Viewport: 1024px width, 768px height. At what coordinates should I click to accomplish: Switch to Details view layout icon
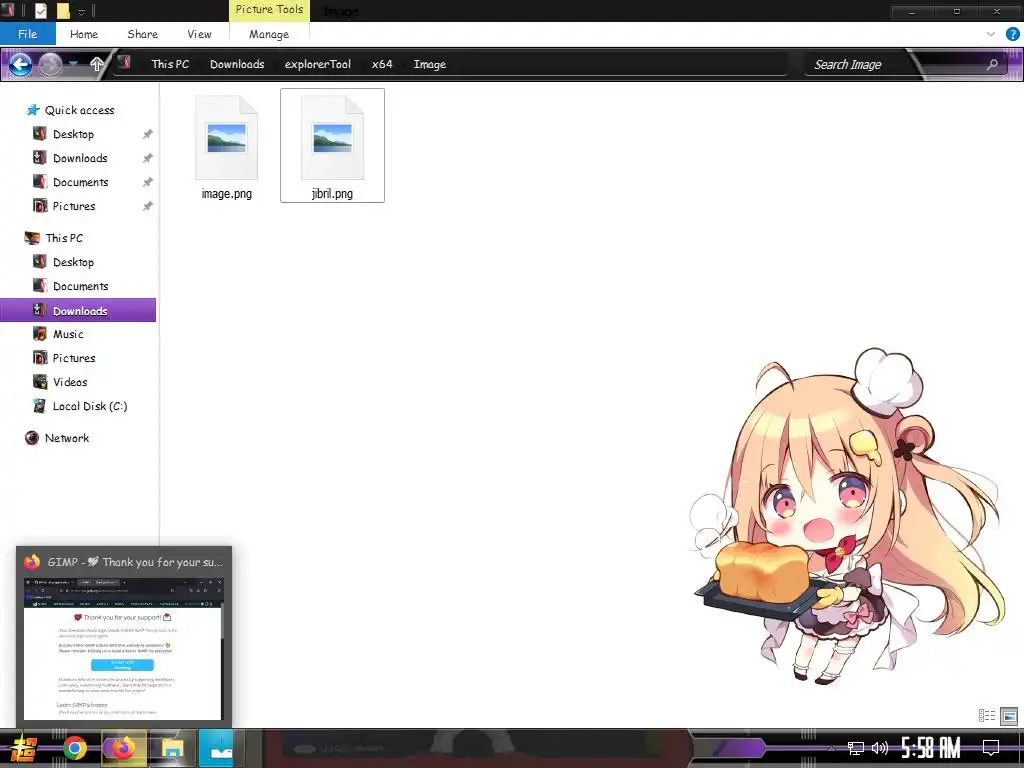pyautogui.click(x=987, y=716)
